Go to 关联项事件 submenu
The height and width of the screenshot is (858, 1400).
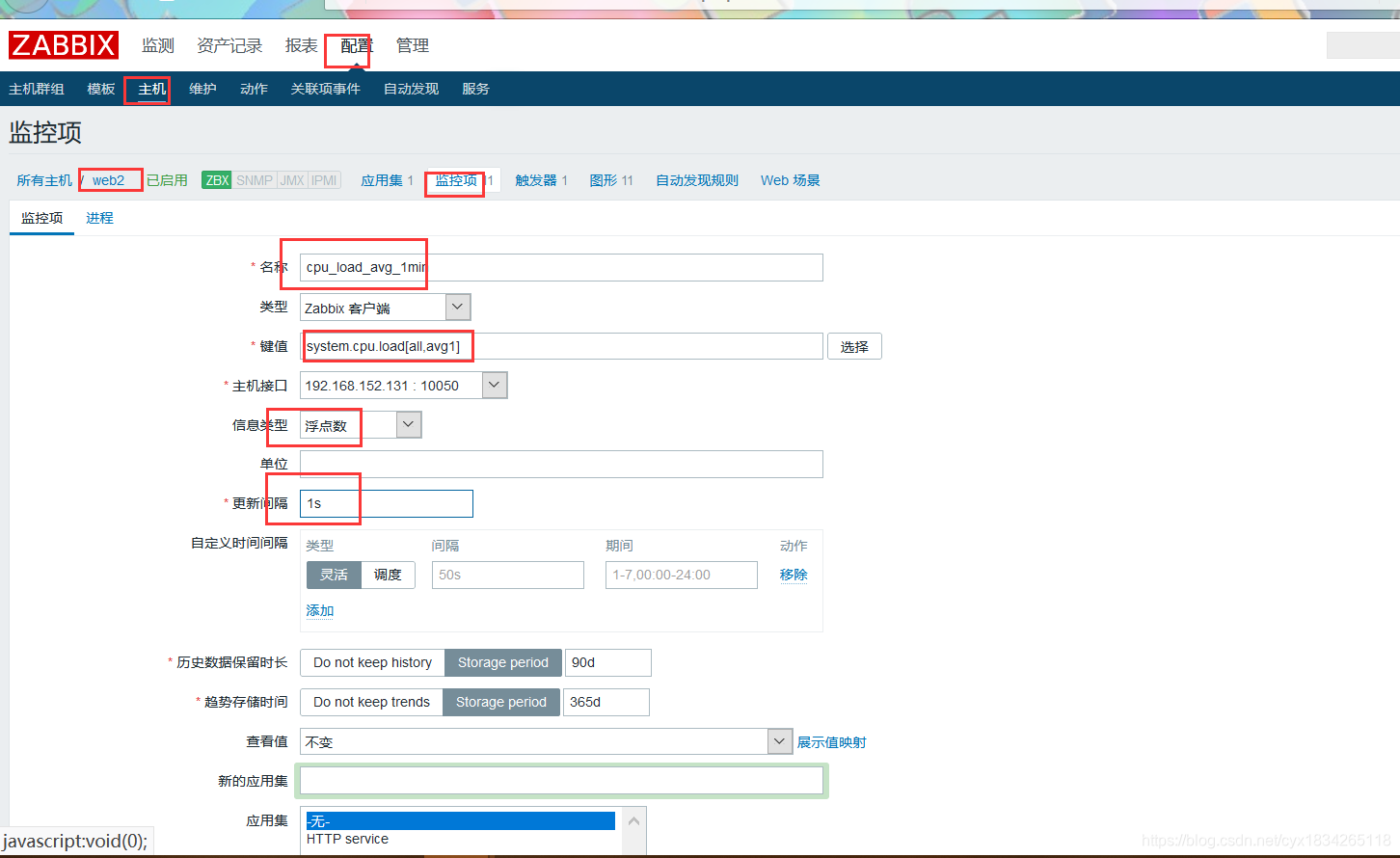pos(326,89)
